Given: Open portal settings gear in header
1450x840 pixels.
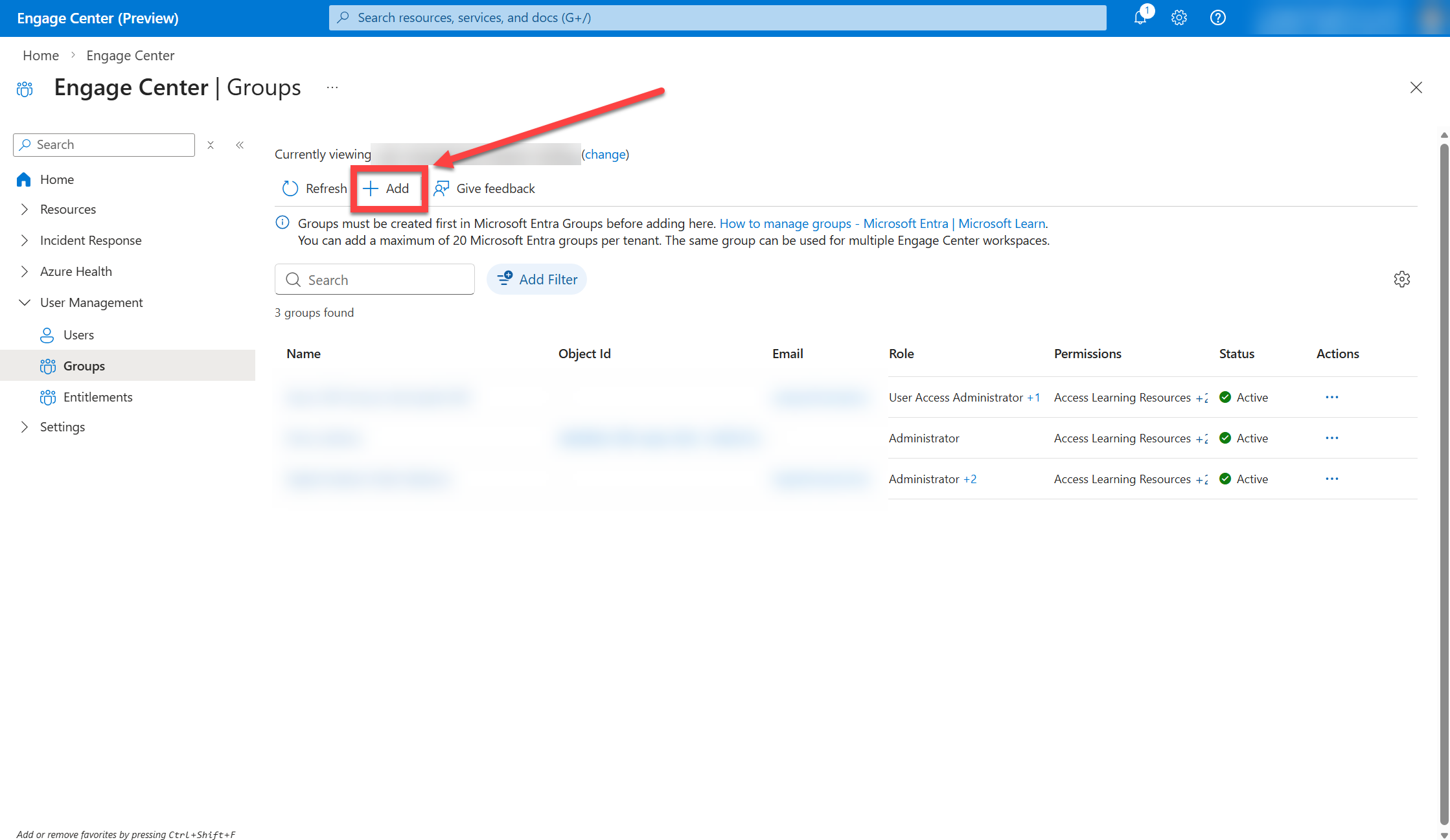Looking at the screenshot, I should (x=1179, y=17).
